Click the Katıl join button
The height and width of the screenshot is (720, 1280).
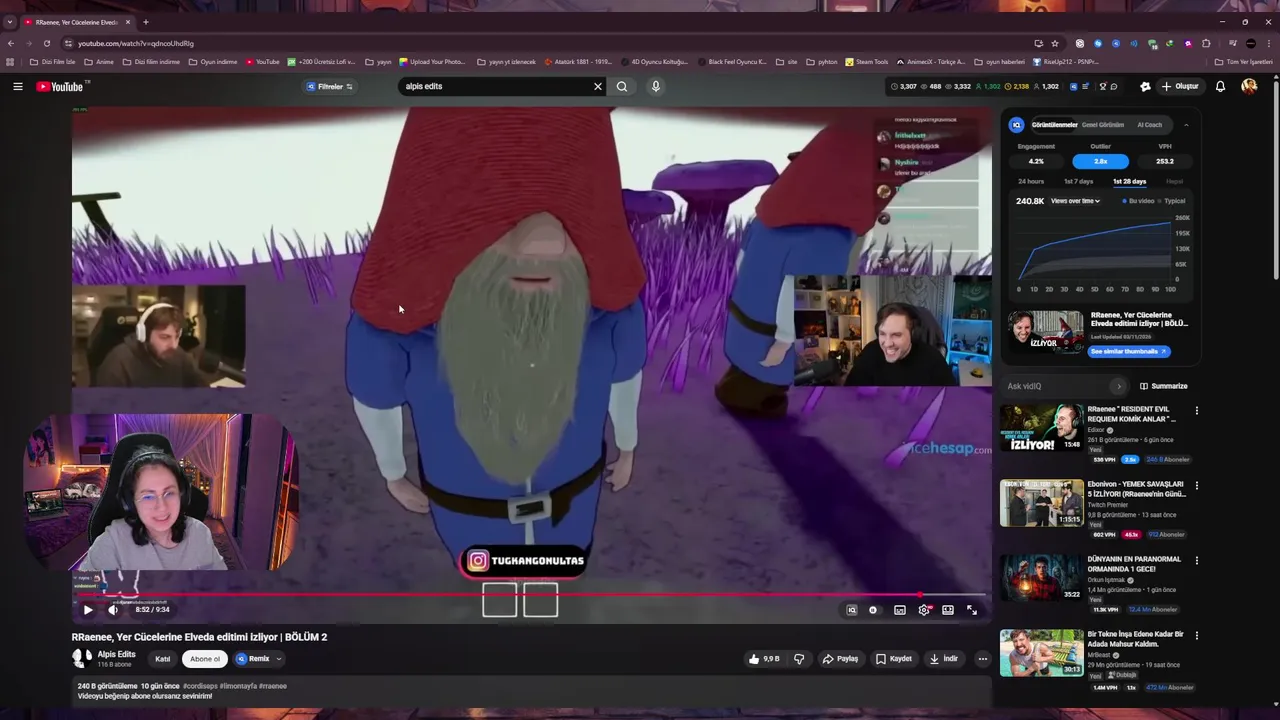click(162, 659)
